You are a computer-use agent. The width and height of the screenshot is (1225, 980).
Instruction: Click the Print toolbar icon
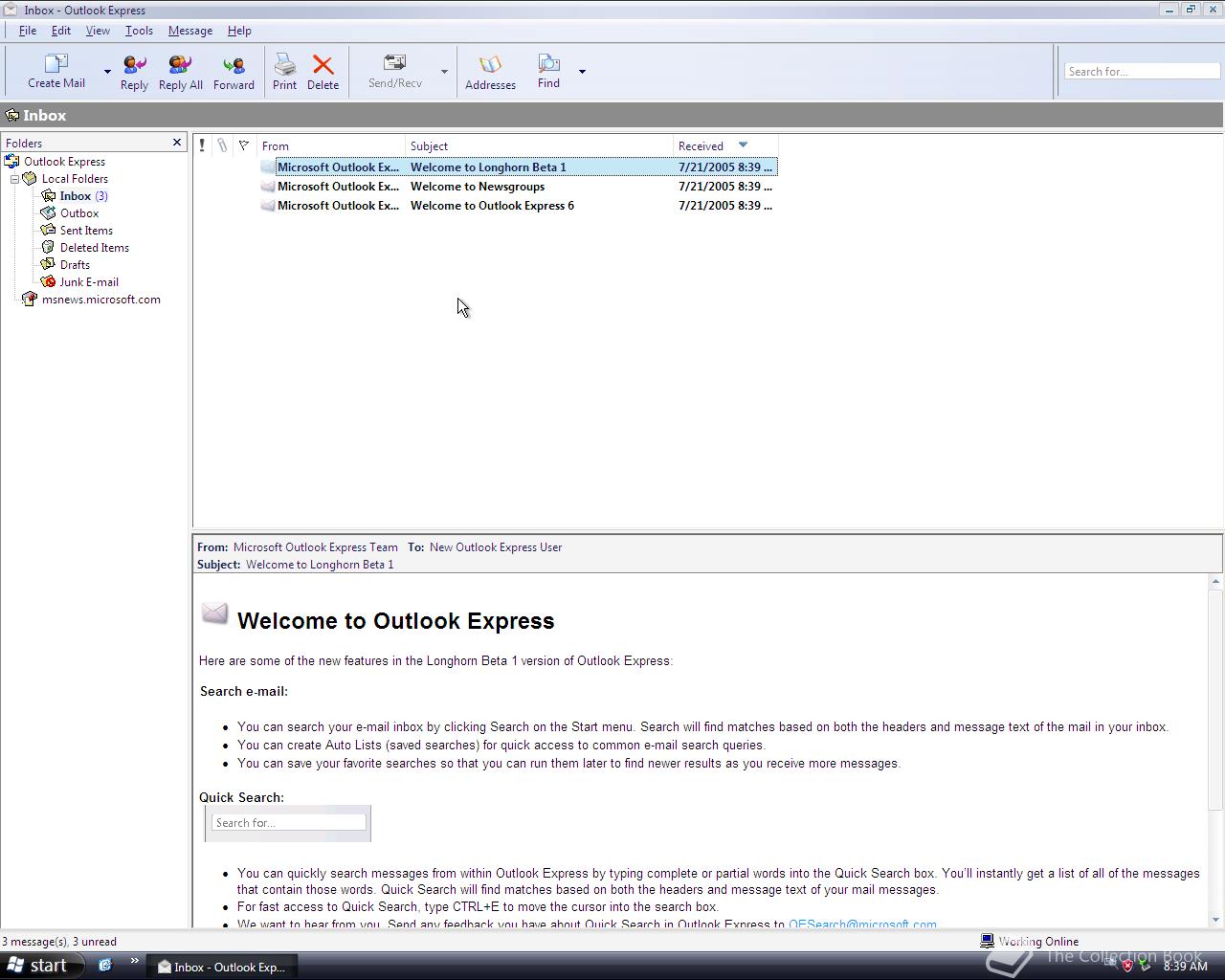click(284, 64)
